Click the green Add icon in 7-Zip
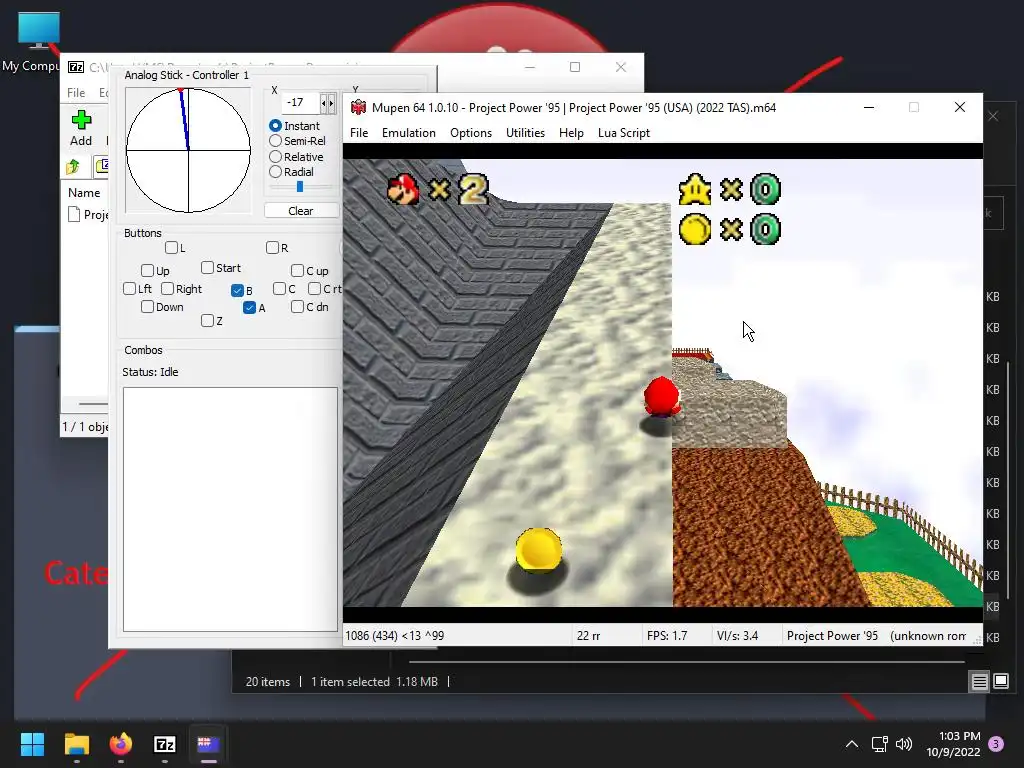1024x768 pixels. pyautogui.click(x=81, y=120)
